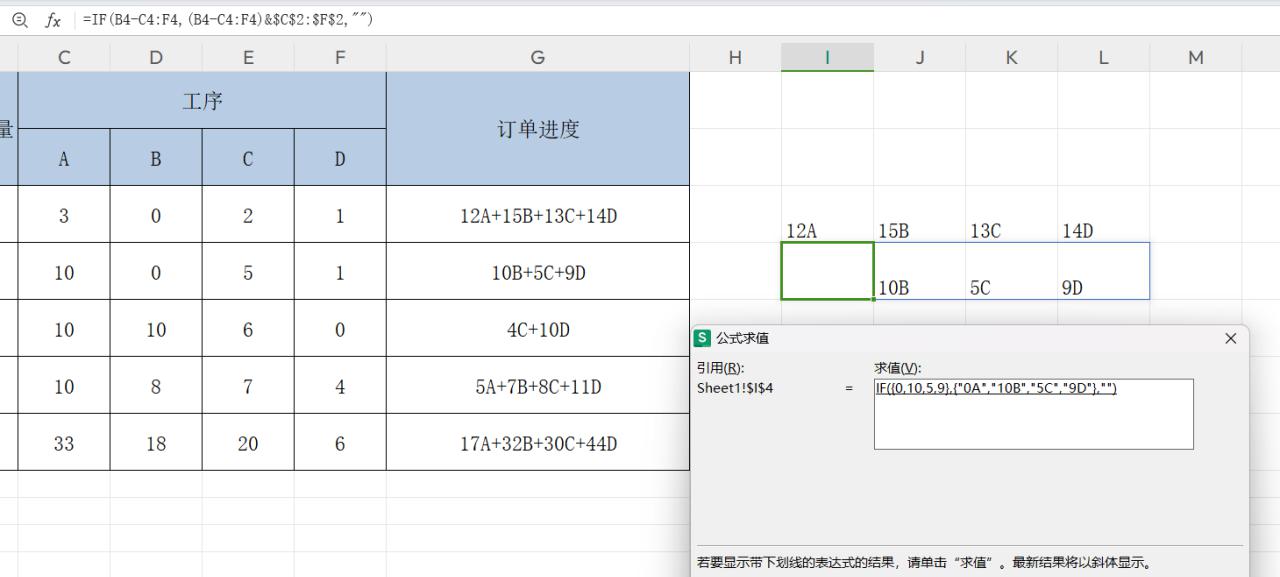The height and width of the screenshot is (577, 1280).
Task: Select column header G
Action: click(x=538, y=57)
